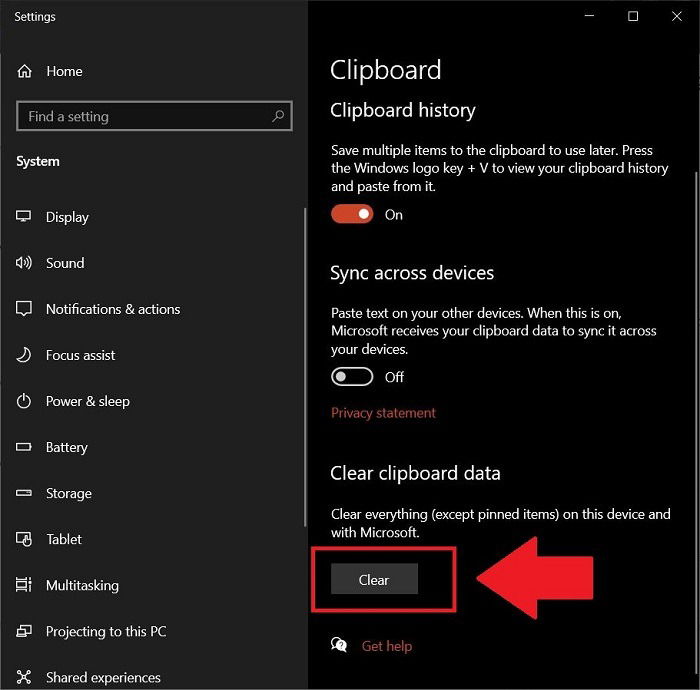
Task: Click the Battery icon in sidebar
Action: (24, 447)
